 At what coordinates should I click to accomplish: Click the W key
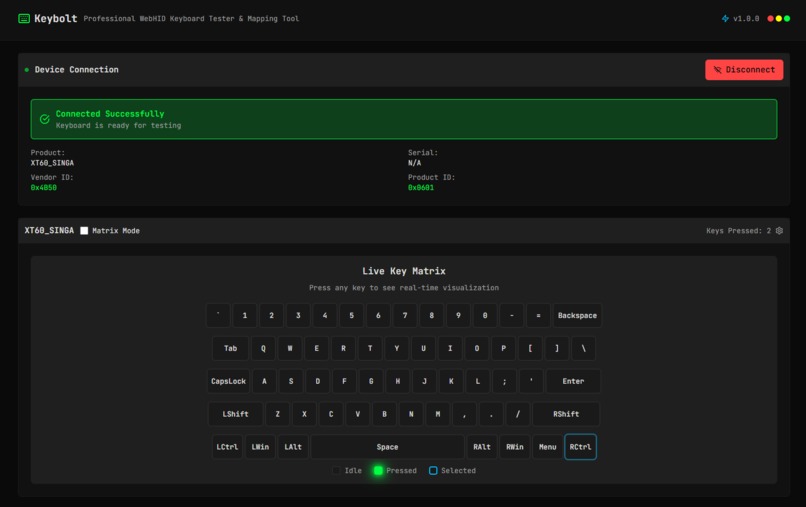tap(290, 348)
